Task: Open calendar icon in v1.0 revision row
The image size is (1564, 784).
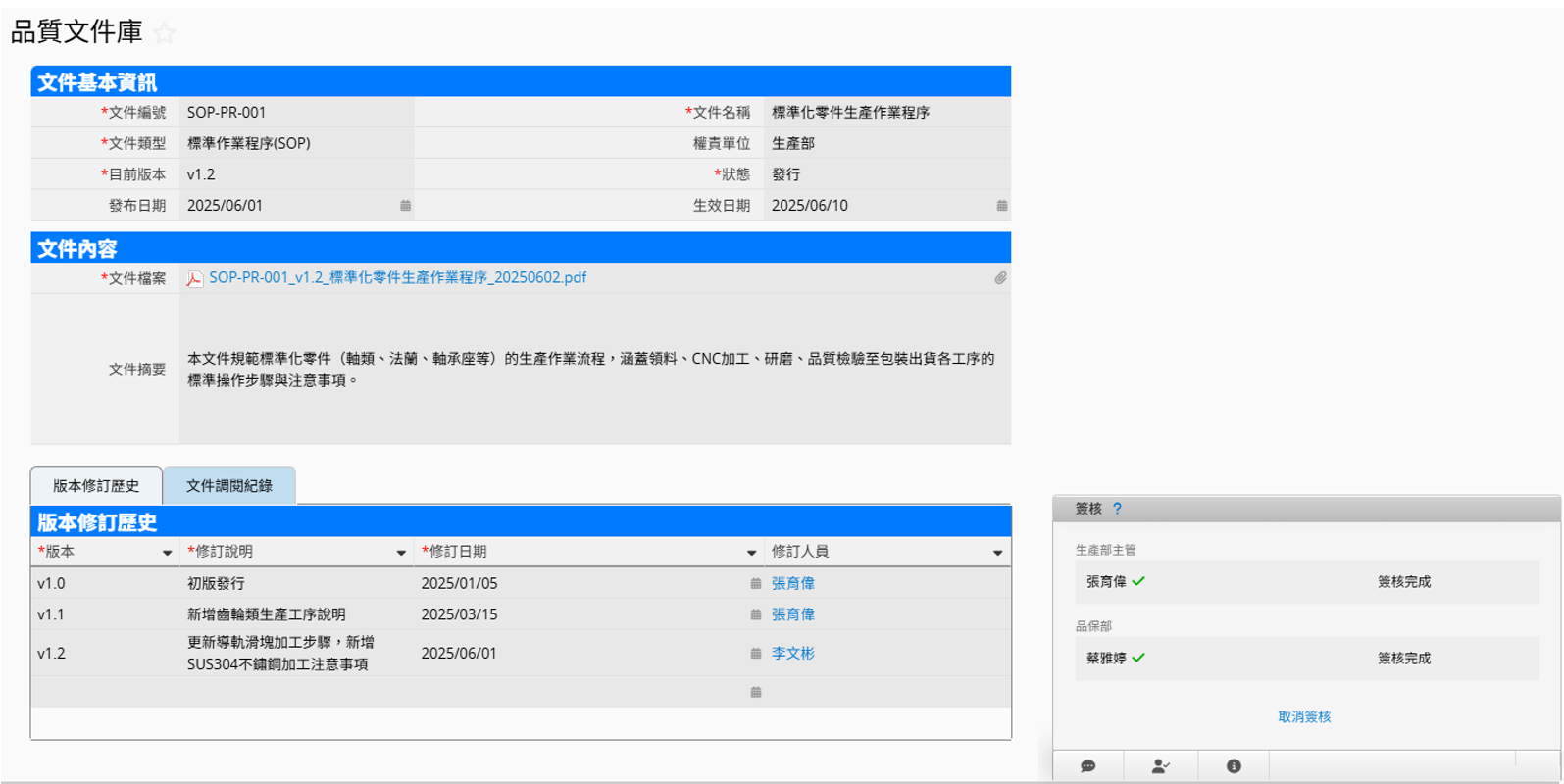Action: pos(755,583)
